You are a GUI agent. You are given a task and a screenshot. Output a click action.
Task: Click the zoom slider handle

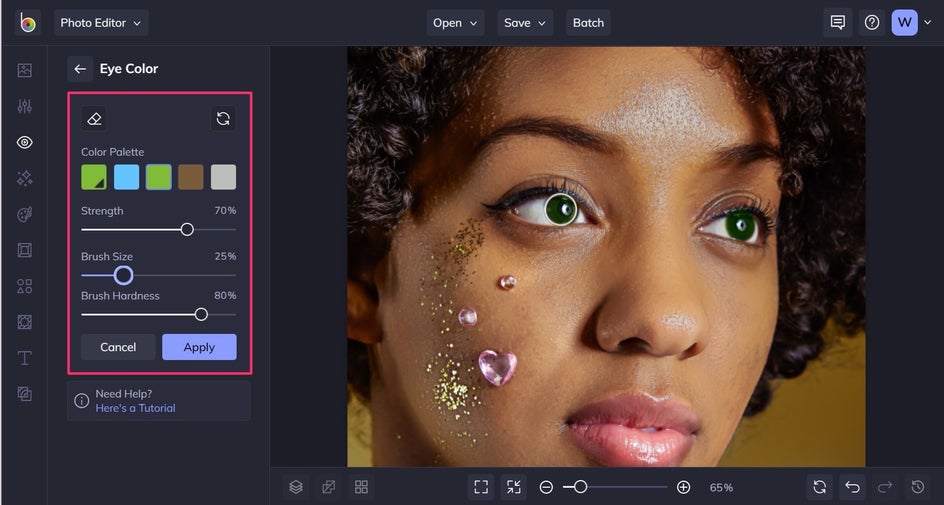coord(580,487)
